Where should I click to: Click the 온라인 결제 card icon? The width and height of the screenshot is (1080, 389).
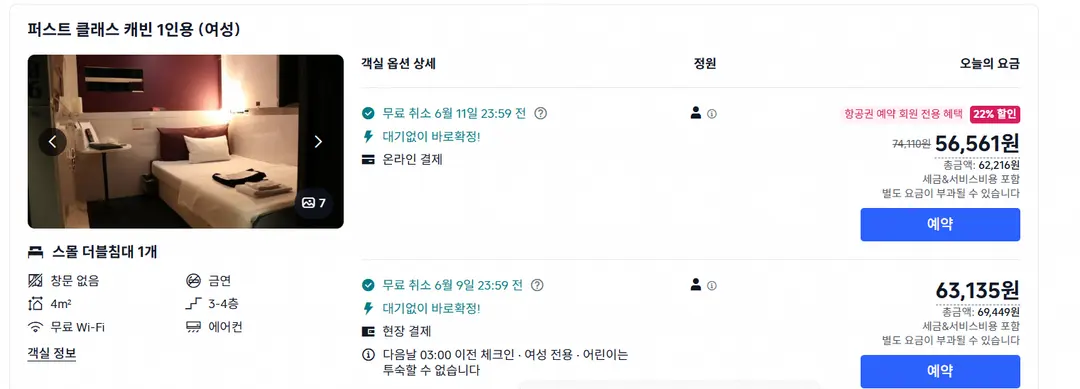click(368, 160)
